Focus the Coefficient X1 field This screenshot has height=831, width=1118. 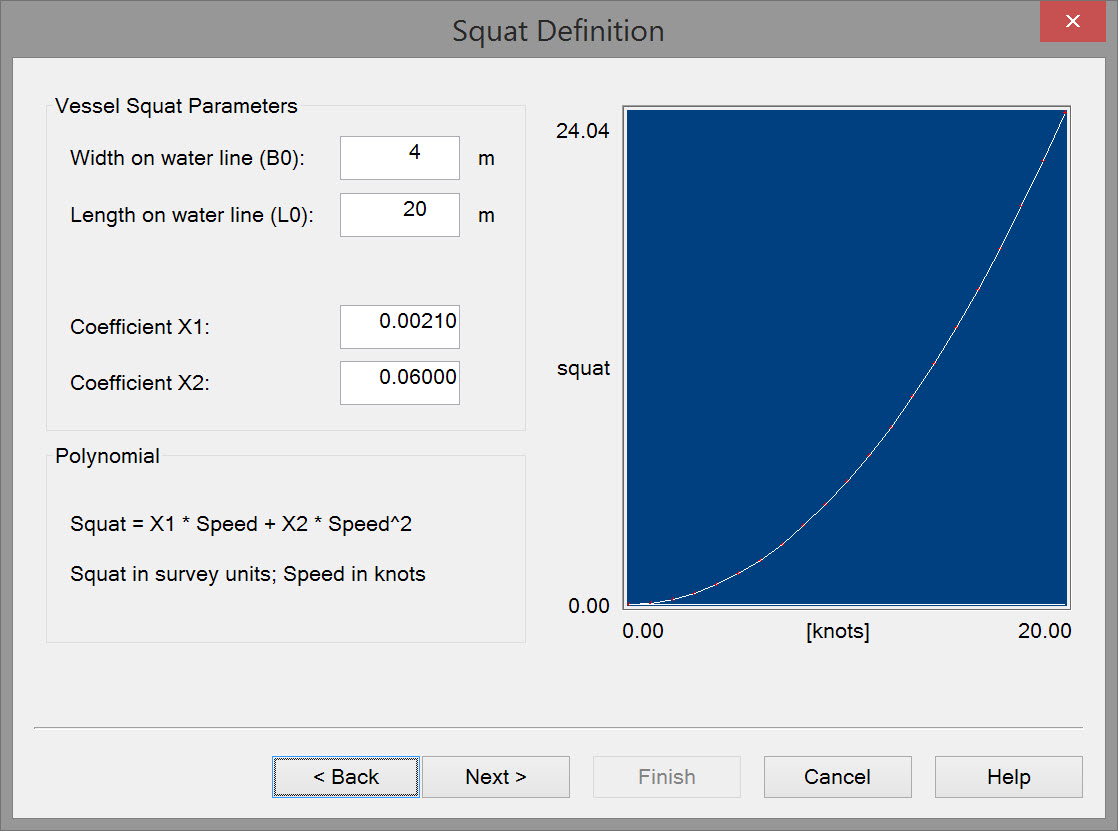pos(400,327)
